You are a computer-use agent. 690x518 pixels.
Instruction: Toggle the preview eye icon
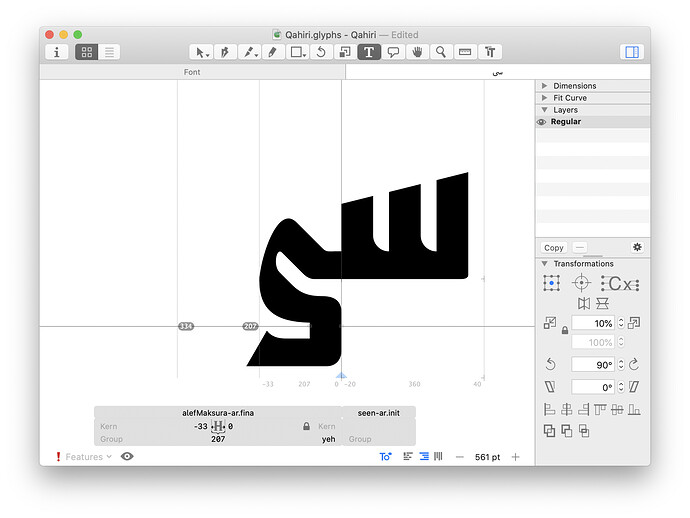127,456
